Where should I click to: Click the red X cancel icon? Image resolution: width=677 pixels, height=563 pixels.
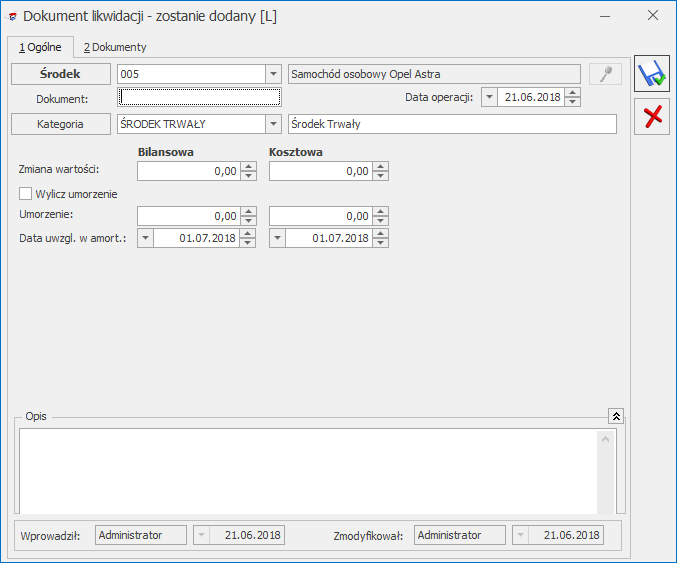click(x=651, y=116)
